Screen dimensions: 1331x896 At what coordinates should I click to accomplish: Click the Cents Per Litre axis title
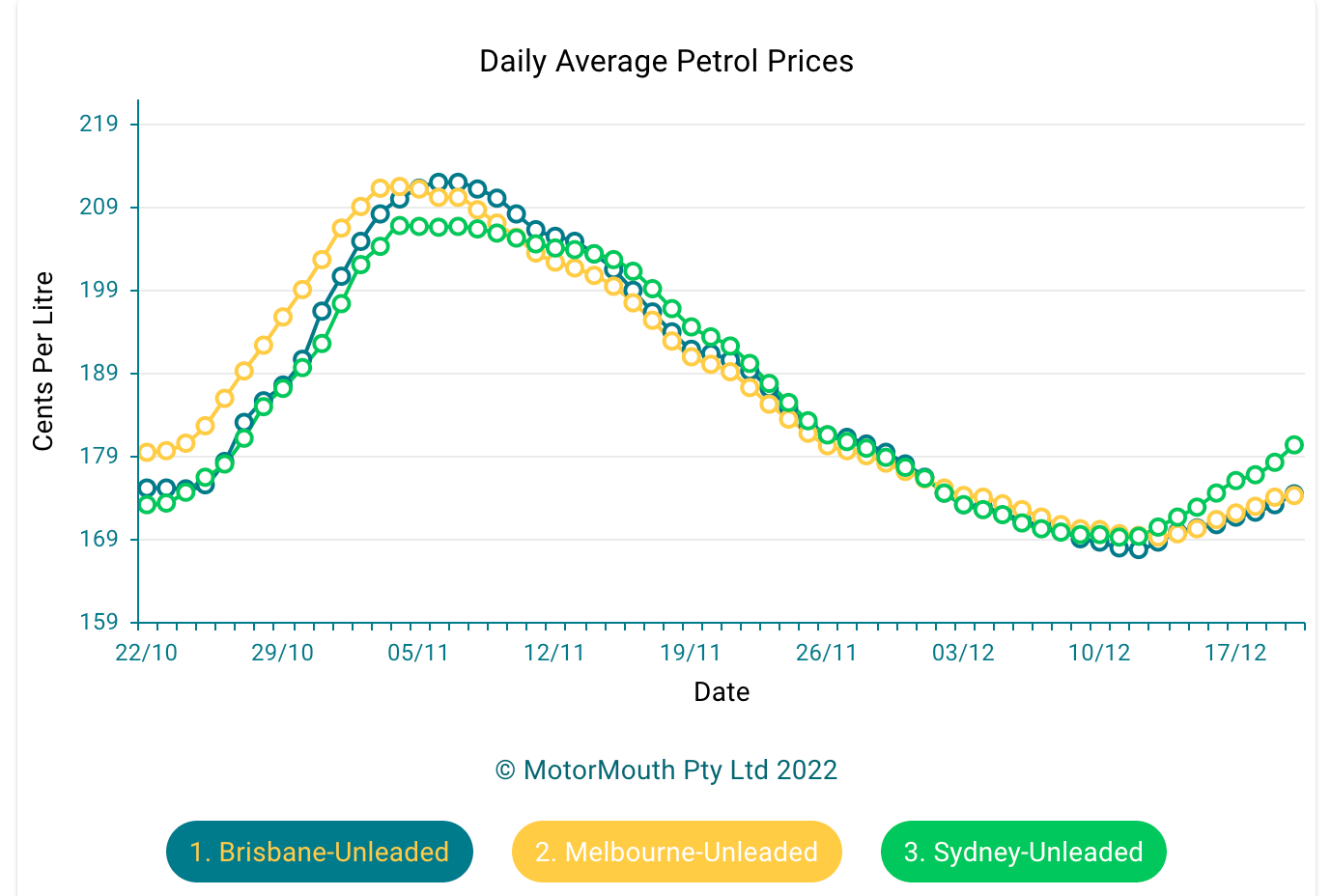pyautogui.click(x=43, y=361)
